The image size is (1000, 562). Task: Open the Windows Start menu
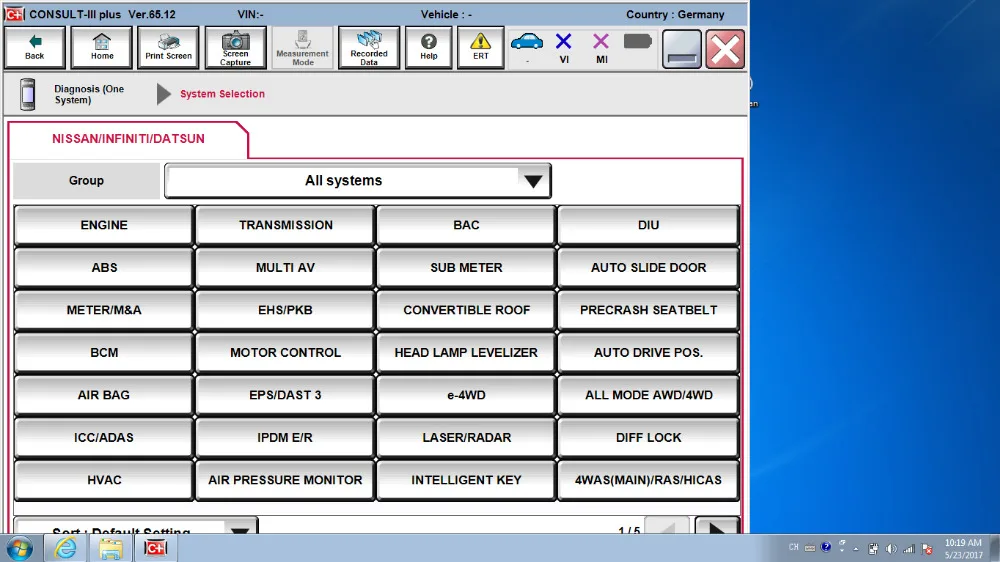point(19,548)
